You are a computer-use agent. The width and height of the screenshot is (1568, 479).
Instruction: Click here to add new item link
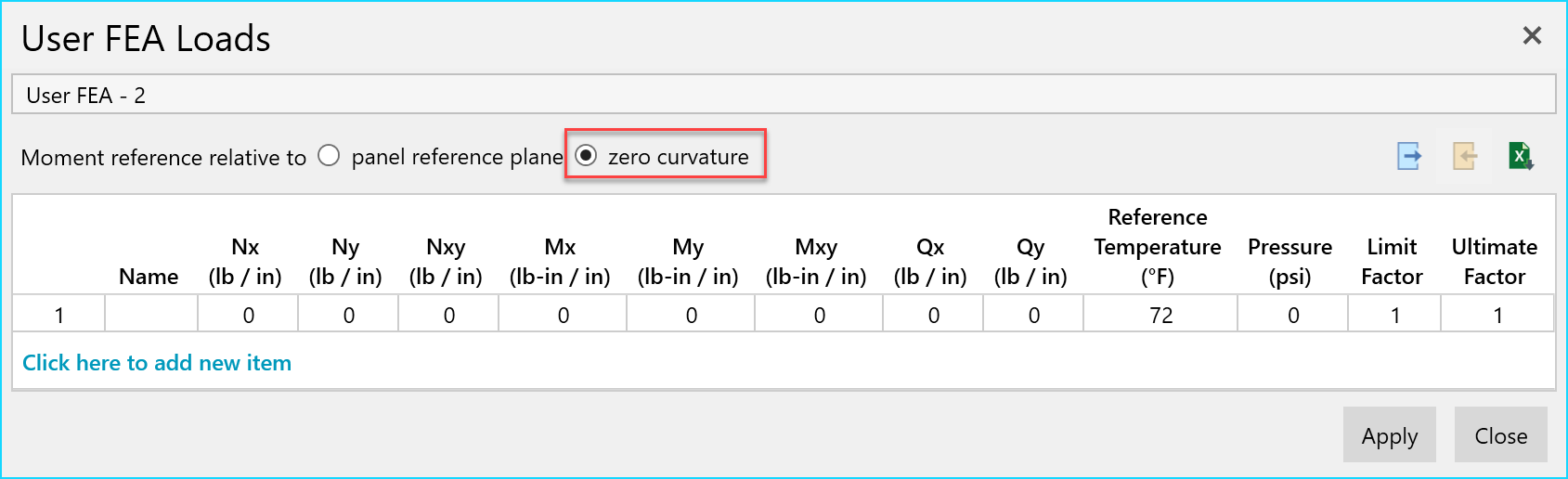157,363
